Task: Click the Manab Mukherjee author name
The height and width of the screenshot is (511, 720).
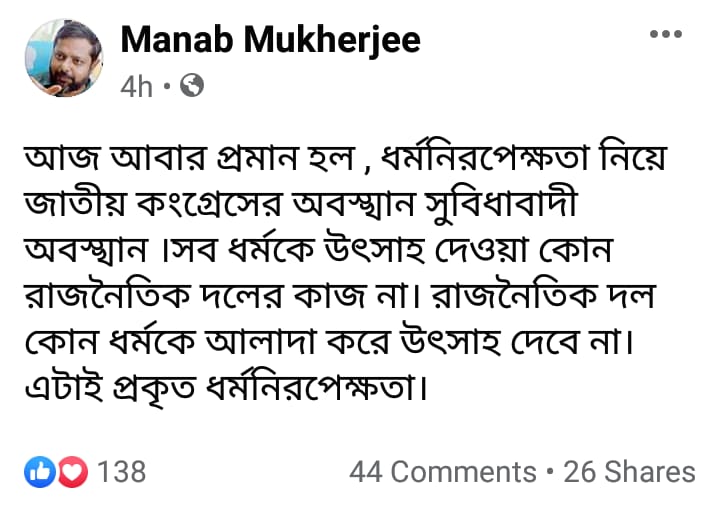Action: tap(270, 39)
